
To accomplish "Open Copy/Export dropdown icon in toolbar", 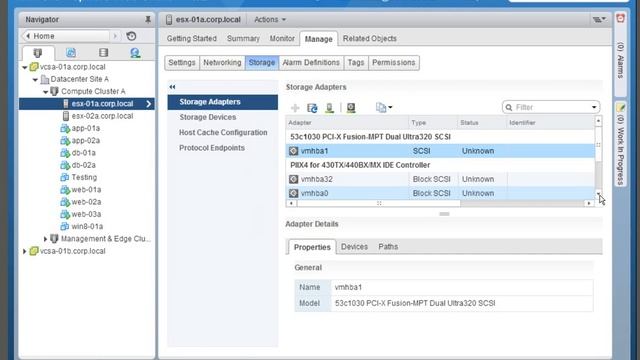I will (x=384, y=108).
